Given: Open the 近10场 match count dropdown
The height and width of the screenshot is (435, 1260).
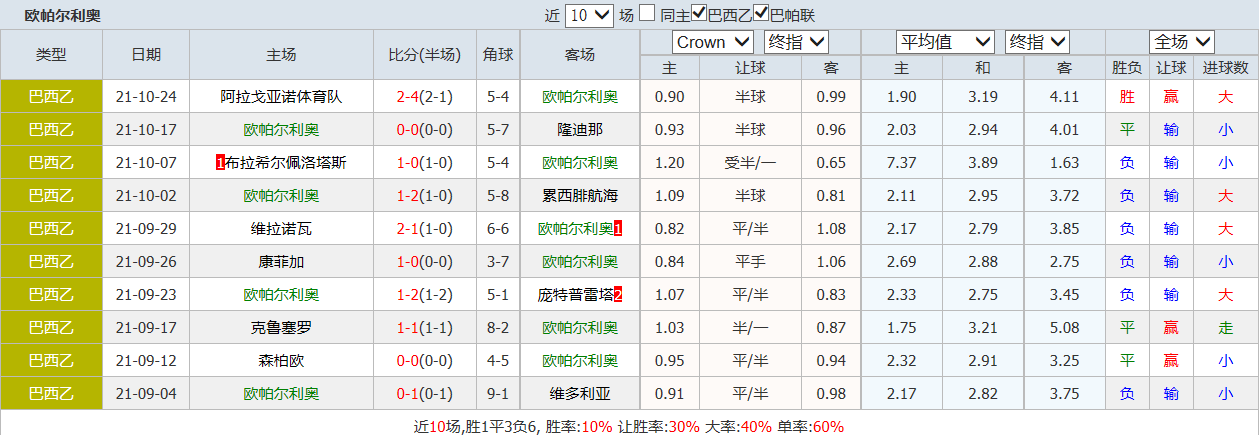Looking at the screenshot, I should (589, 15).
